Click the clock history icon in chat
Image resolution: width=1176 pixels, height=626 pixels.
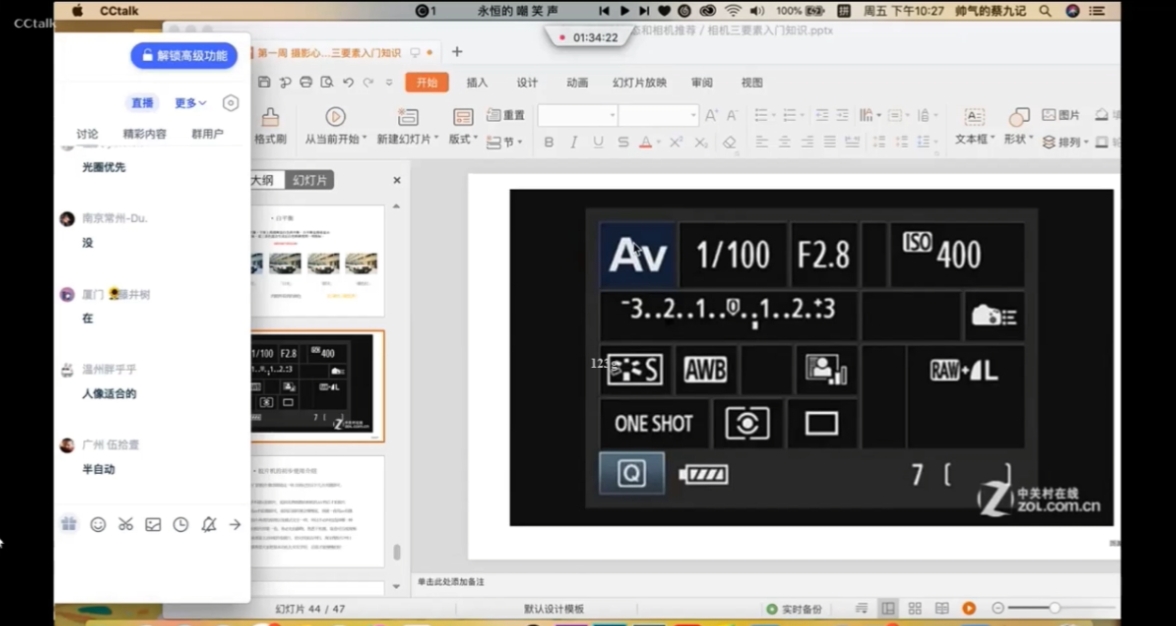180,524
